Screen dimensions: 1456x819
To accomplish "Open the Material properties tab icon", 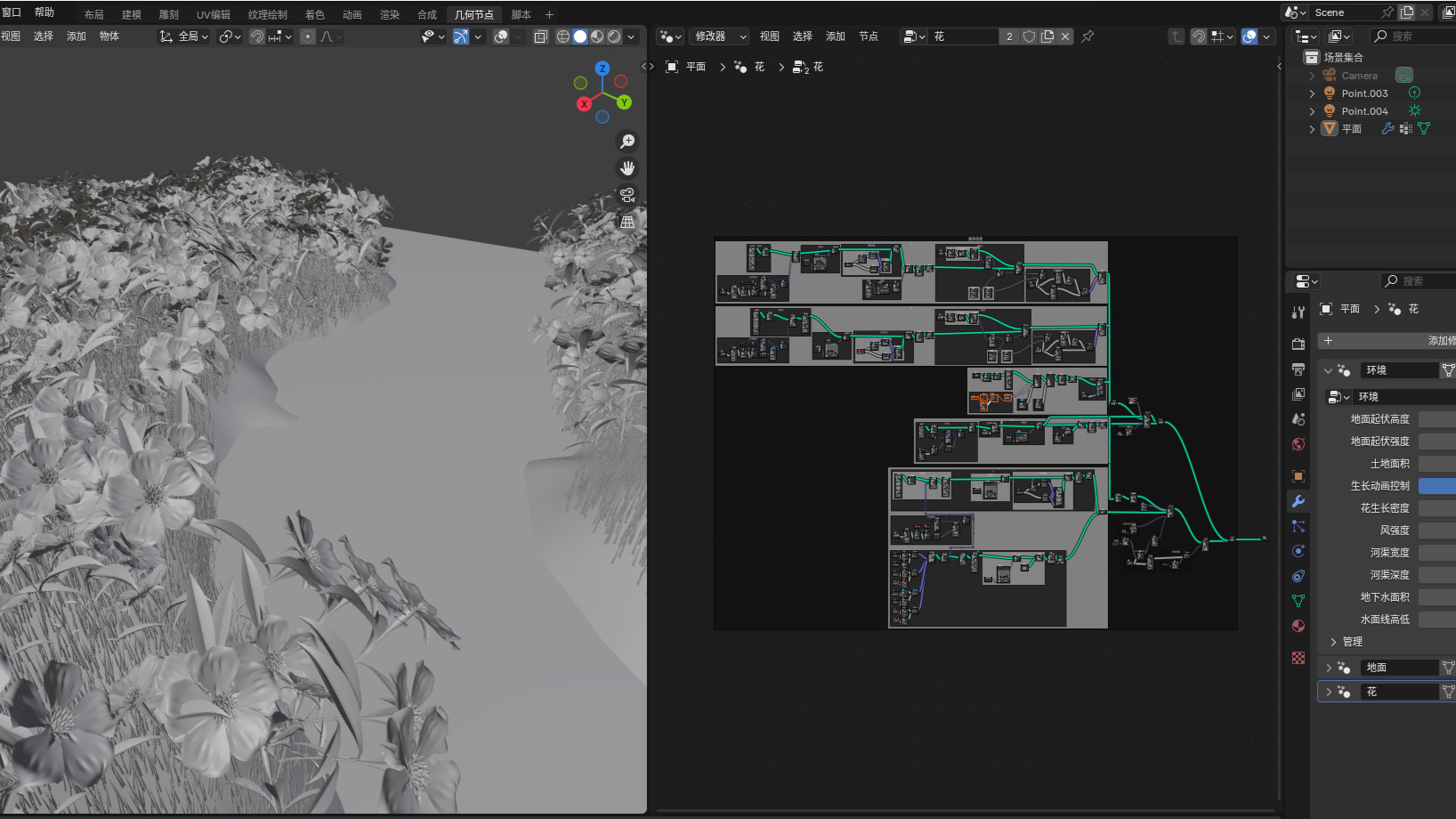I will (x=1298, y=626).
